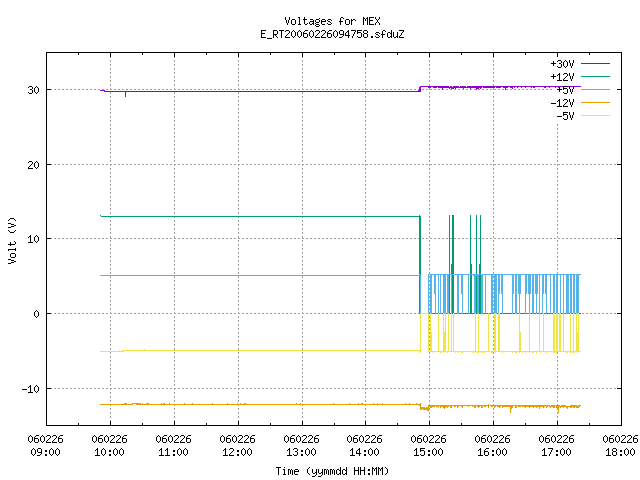Click the y-axis tick label 0
Viewport: 640px width, 480px height.
pyautogui.click(x=37, y=314)
